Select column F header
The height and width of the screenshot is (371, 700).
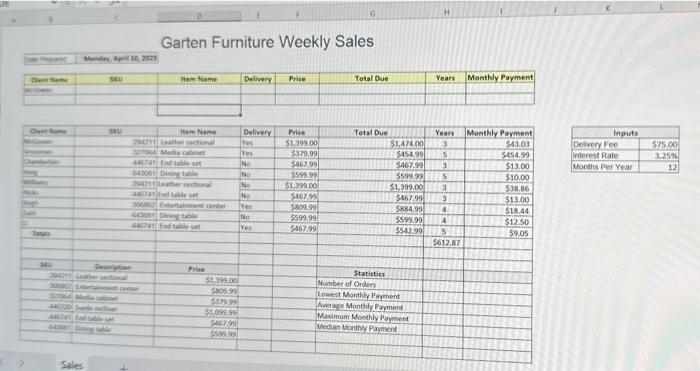click(x=297, y=16)
